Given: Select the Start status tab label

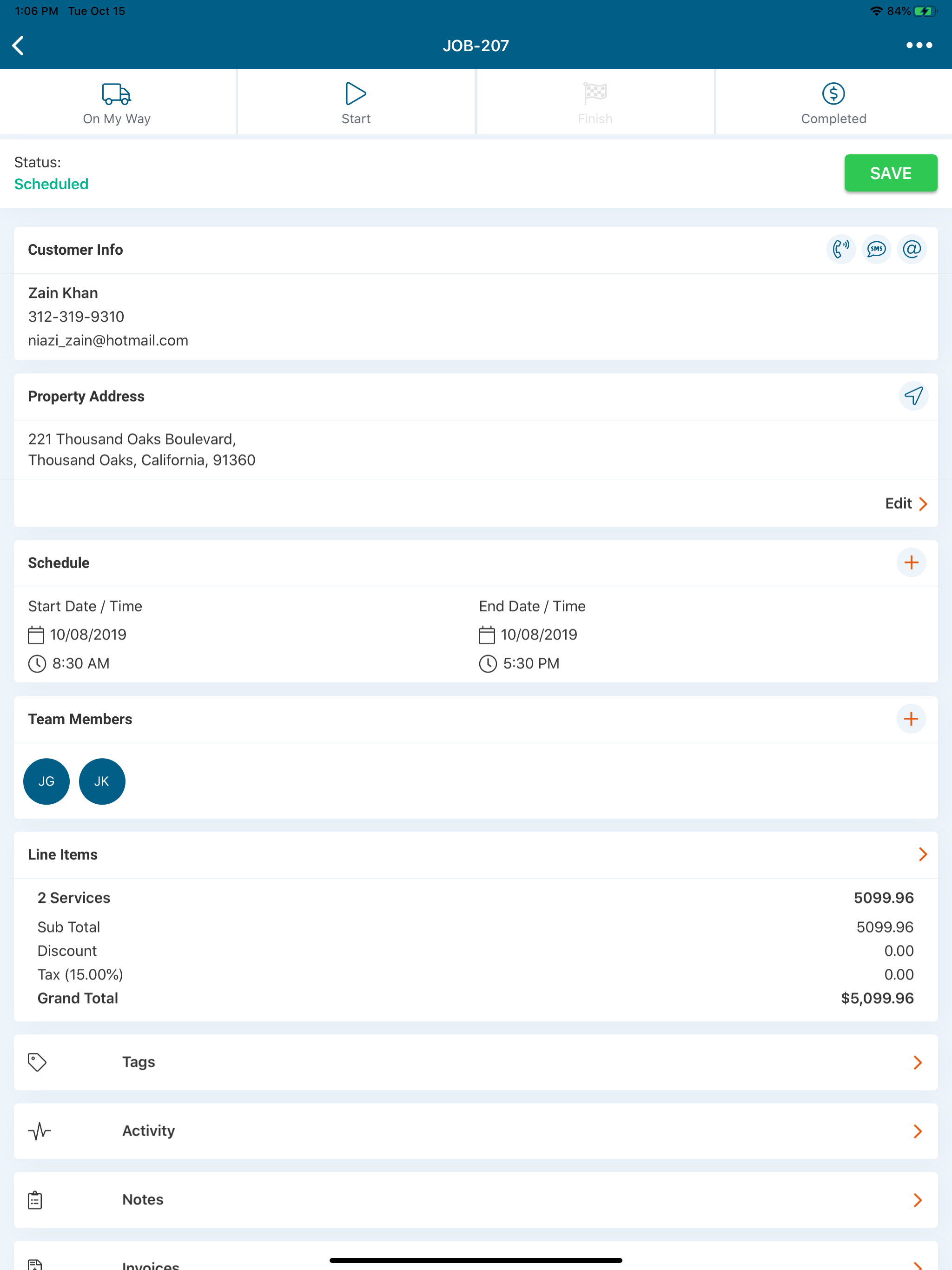Looking at the screenshot, I should point(356,119).
